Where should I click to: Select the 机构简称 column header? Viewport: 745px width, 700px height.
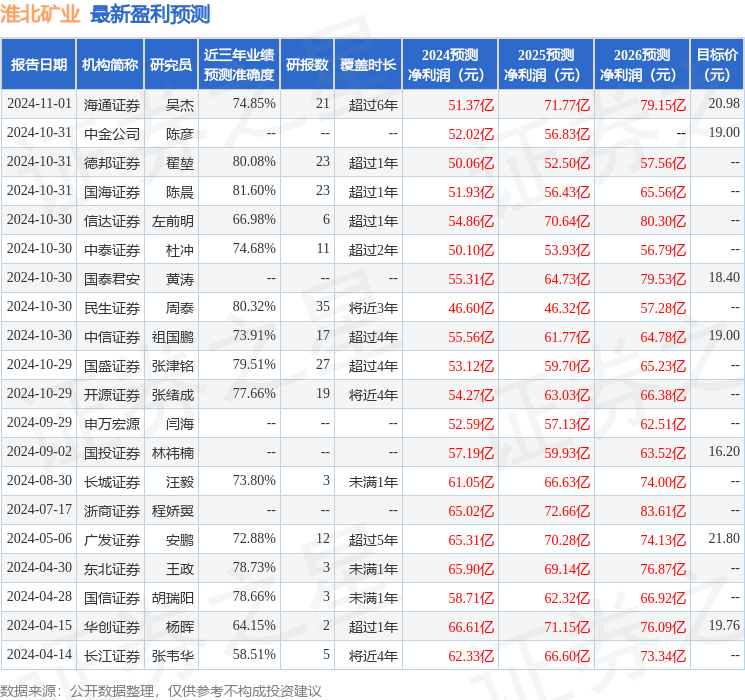coord(110,64)
